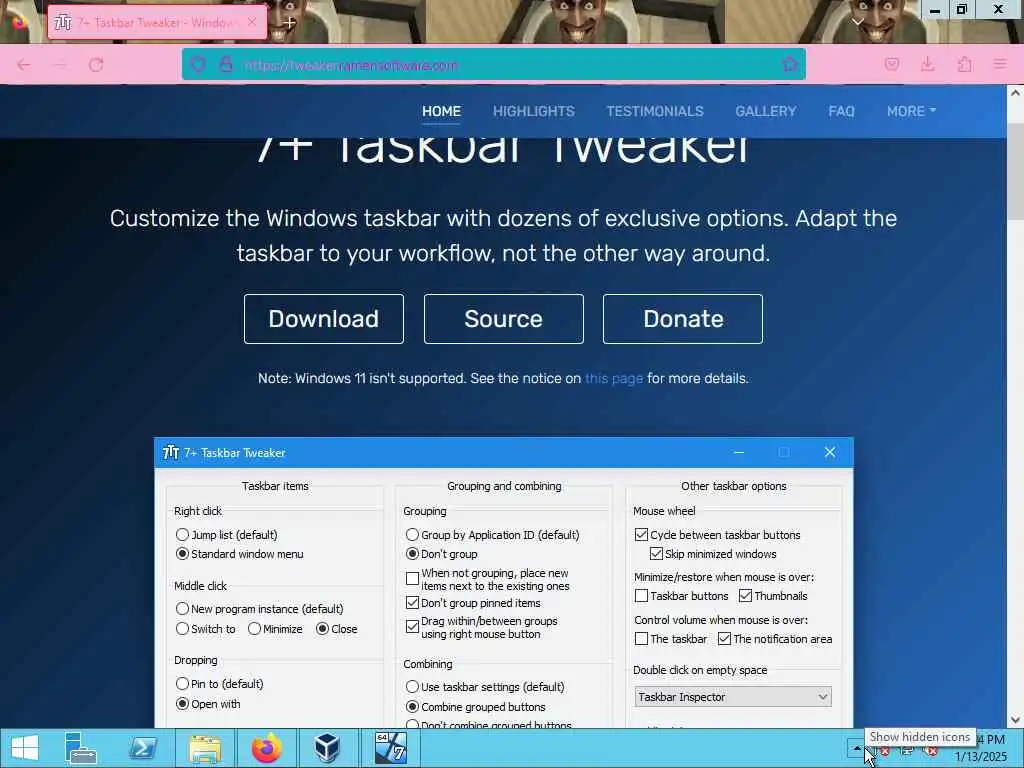This screenshot has width=1024, height=768.
Task: Choose the 'Switch to' middle click radio
Action: 183,629
